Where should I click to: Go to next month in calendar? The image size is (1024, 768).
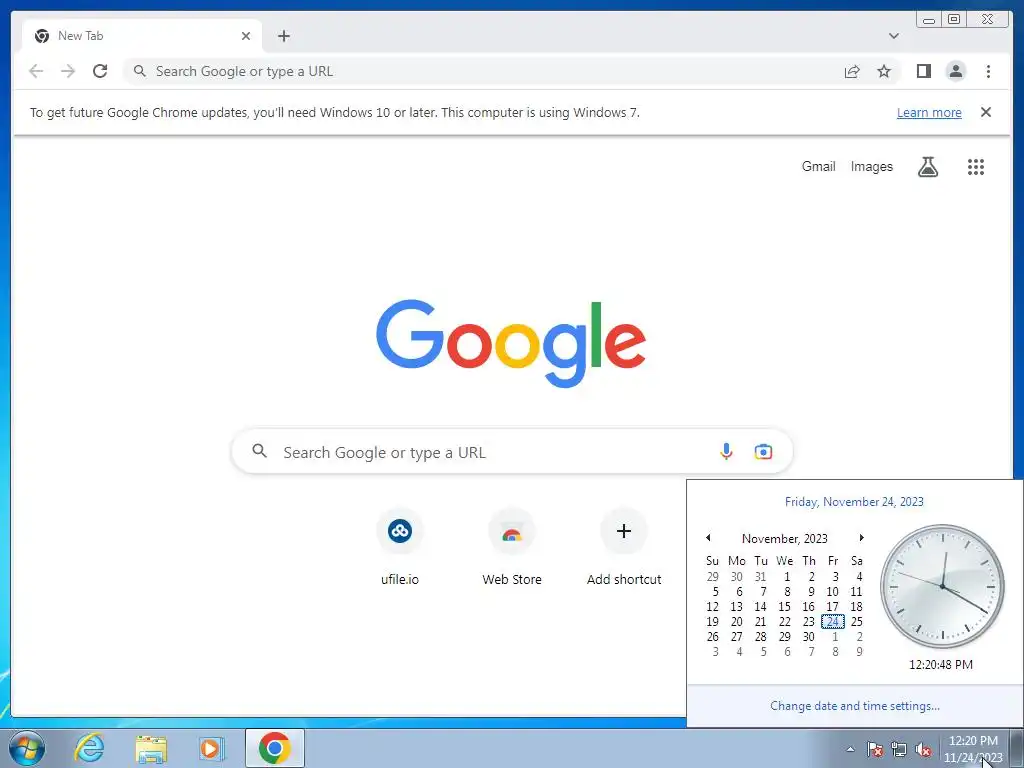[861, 537]
